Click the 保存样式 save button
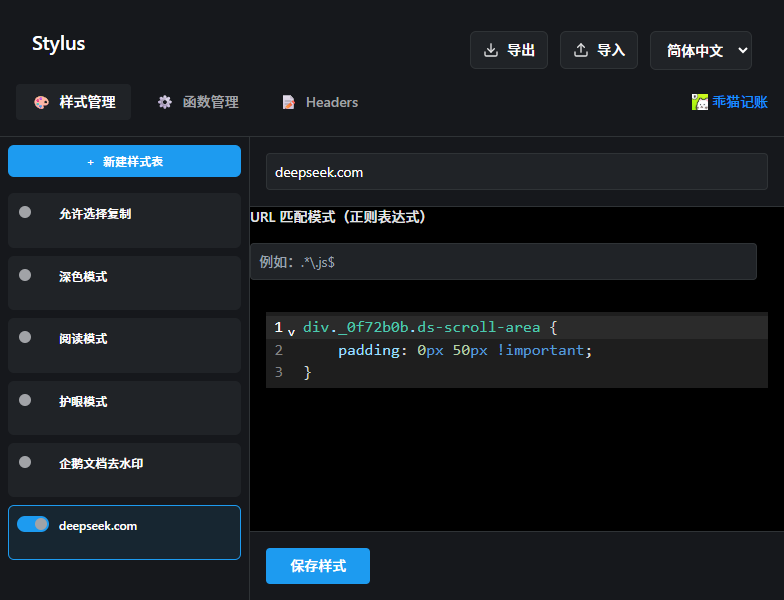784x600 pixels. 318,566
